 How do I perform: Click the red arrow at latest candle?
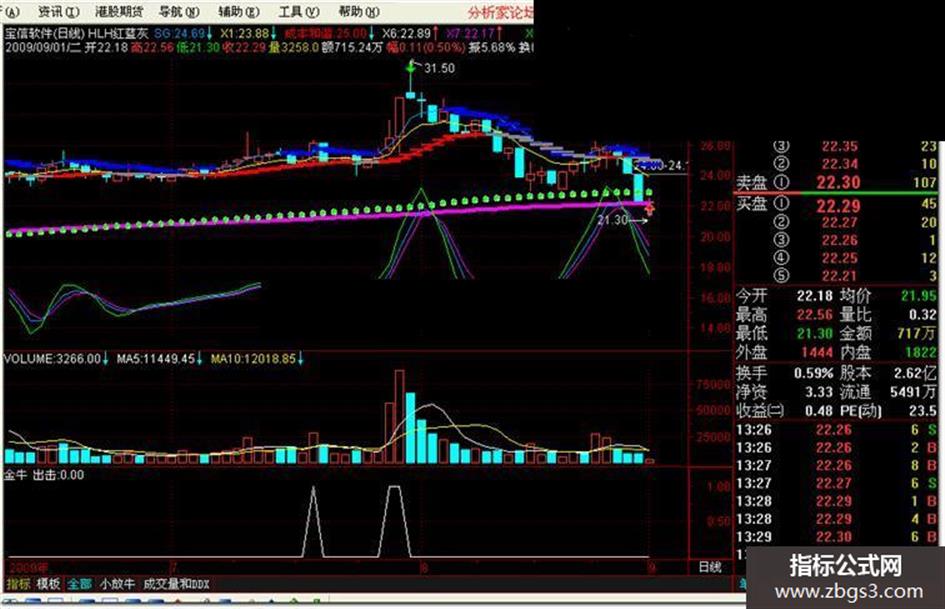650,209
